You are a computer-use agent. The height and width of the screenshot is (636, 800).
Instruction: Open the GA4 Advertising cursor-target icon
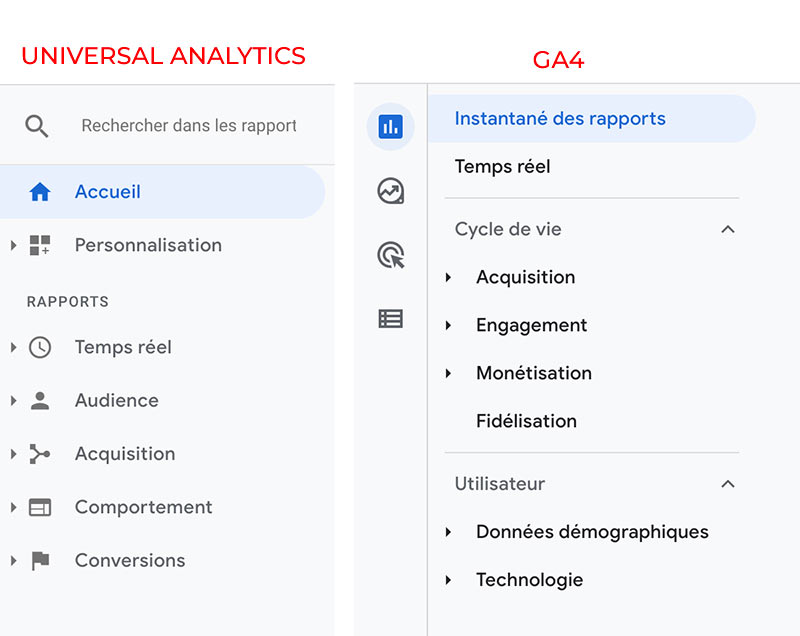click(x=390, y=255)
